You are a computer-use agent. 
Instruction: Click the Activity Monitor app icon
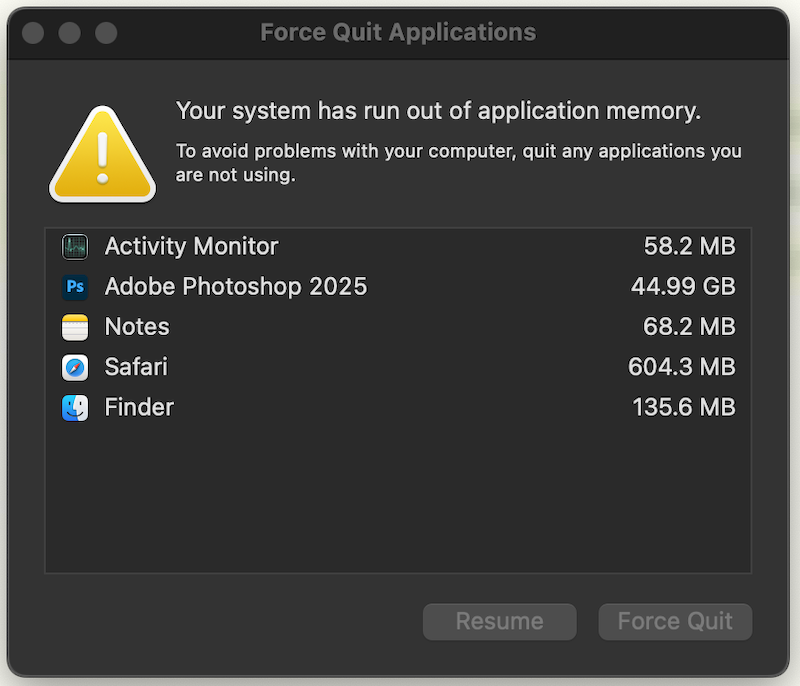pos(75,247)
